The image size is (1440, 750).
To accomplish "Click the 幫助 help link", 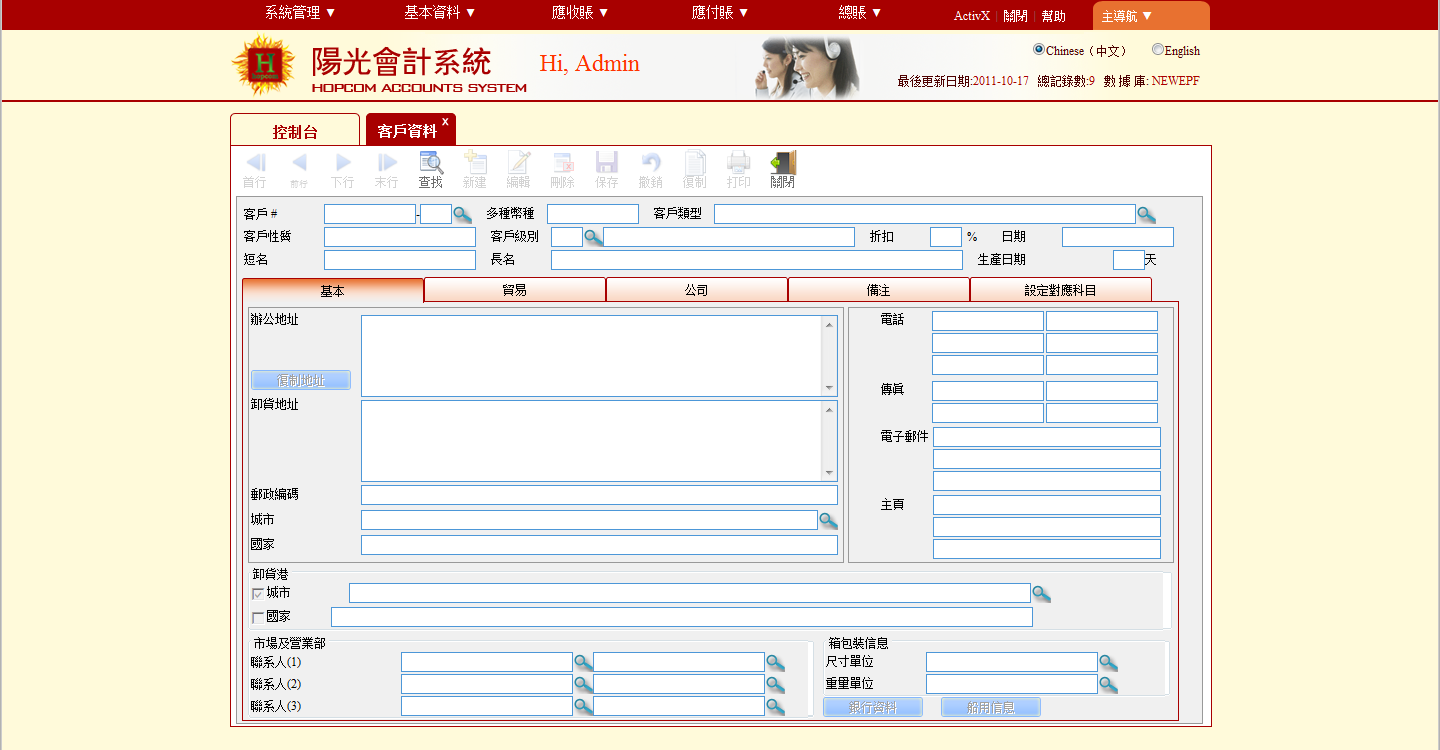I will (1053, 16).
